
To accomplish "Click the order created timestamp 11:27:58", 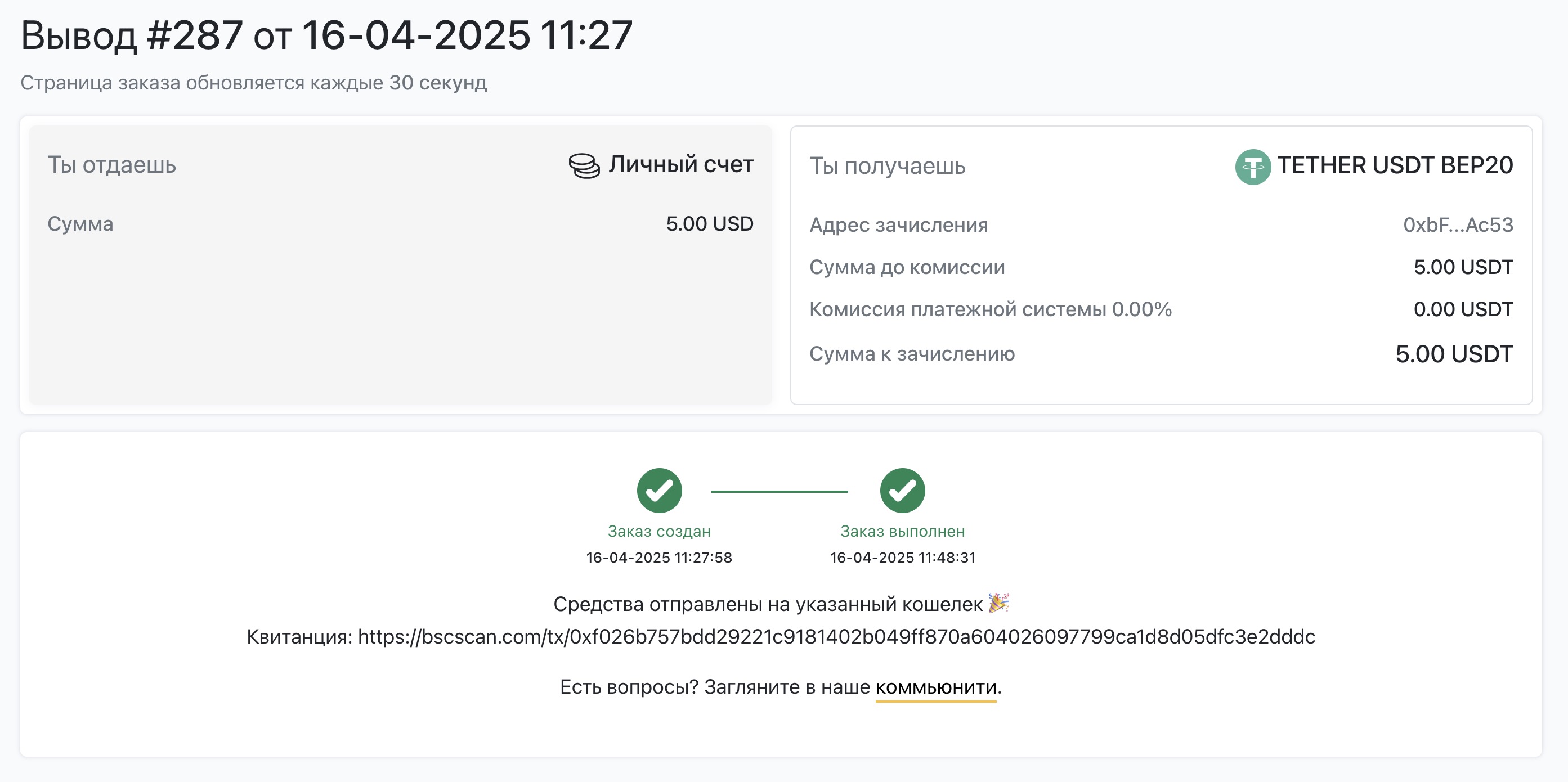I will pyautogui.click(x=659, y=558).
